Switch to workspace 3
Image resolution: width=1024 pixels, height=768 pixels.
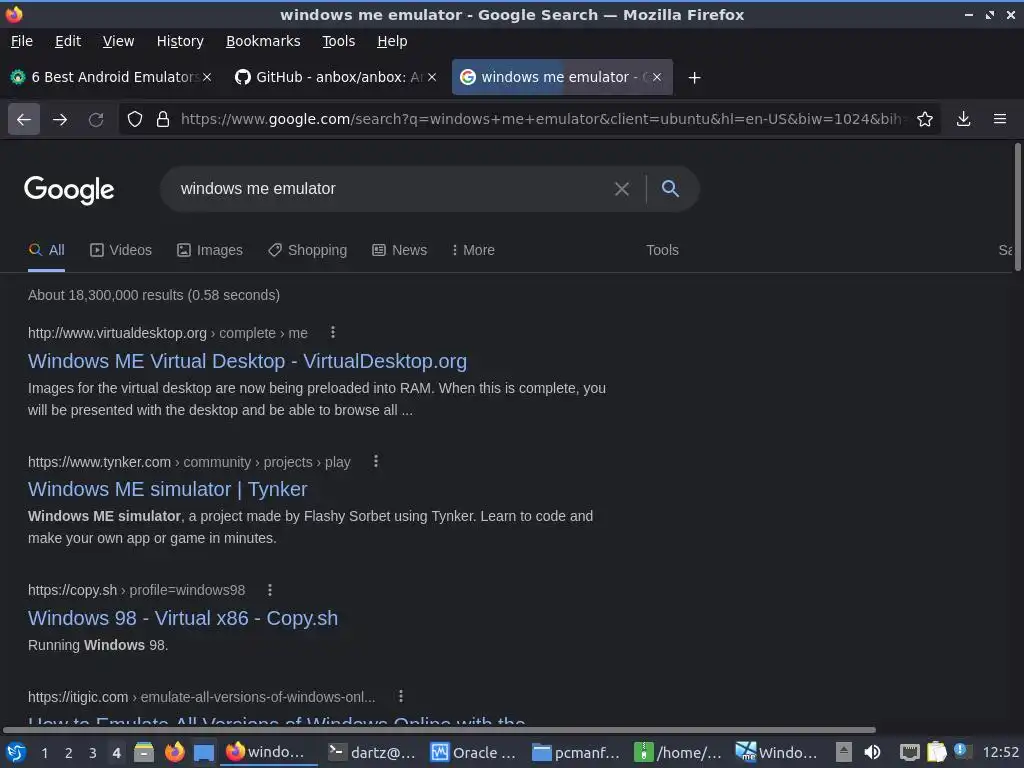(x=93, y=753)
